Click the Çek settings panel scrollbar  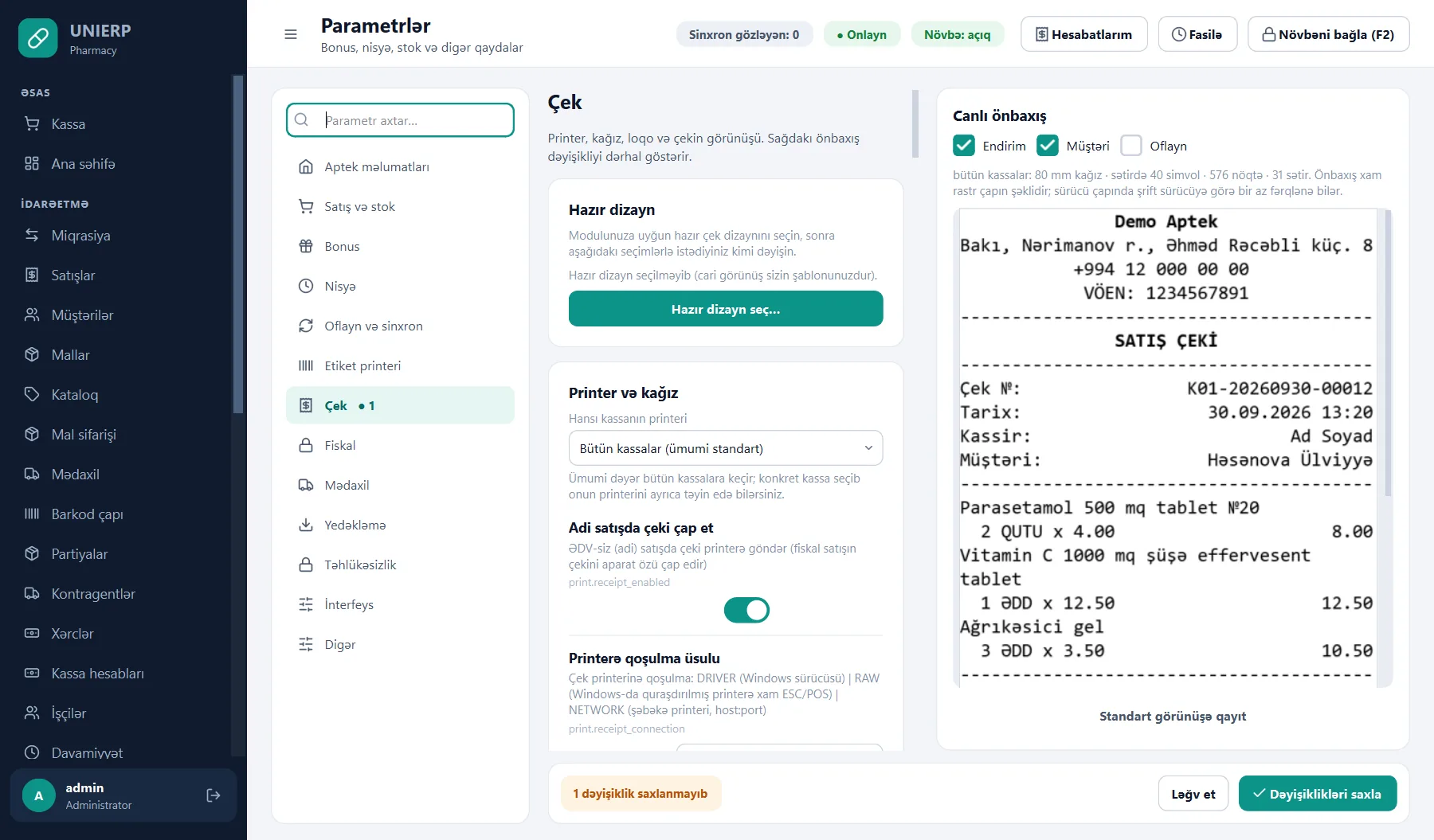915,123
